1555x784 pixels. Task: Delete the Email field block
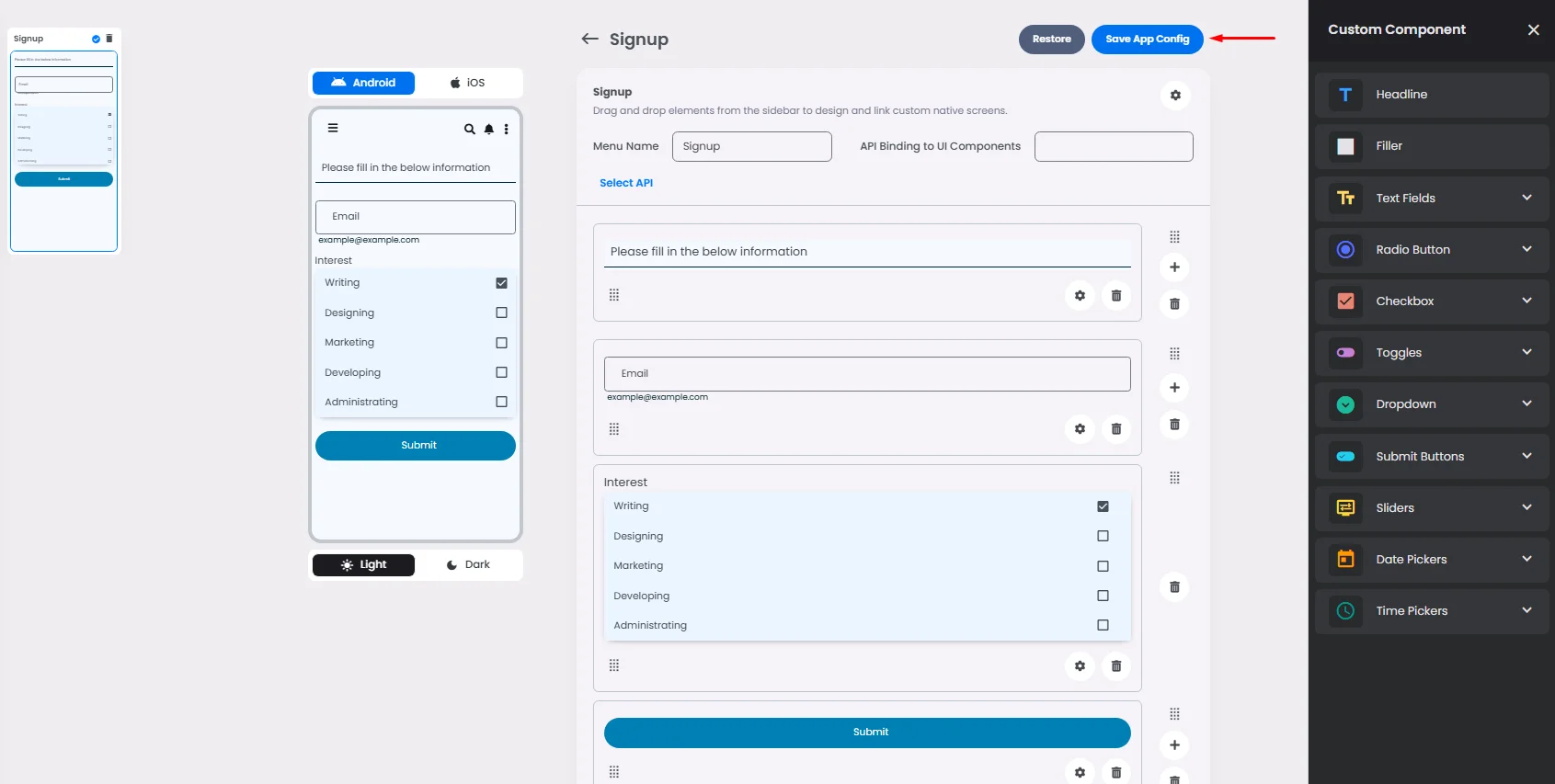pyautogui.click(x=1115, y=429)
